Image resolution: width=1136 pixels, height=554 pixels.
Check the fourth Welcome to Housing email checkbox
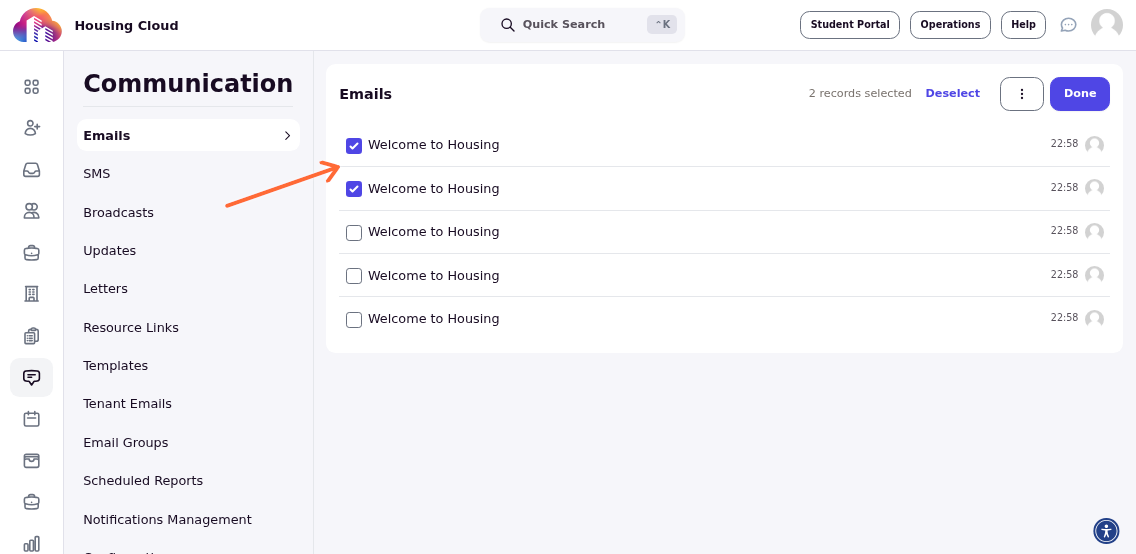pos(354,276)
